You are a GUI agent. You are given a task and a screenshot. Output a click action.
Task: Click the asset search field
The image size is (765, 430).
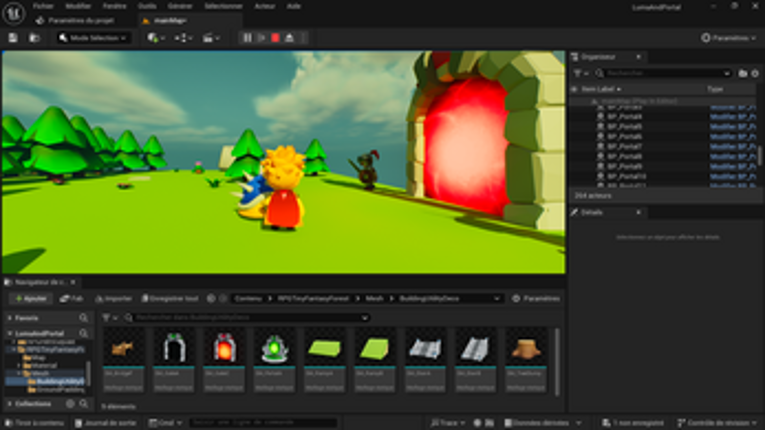(247, 318)
